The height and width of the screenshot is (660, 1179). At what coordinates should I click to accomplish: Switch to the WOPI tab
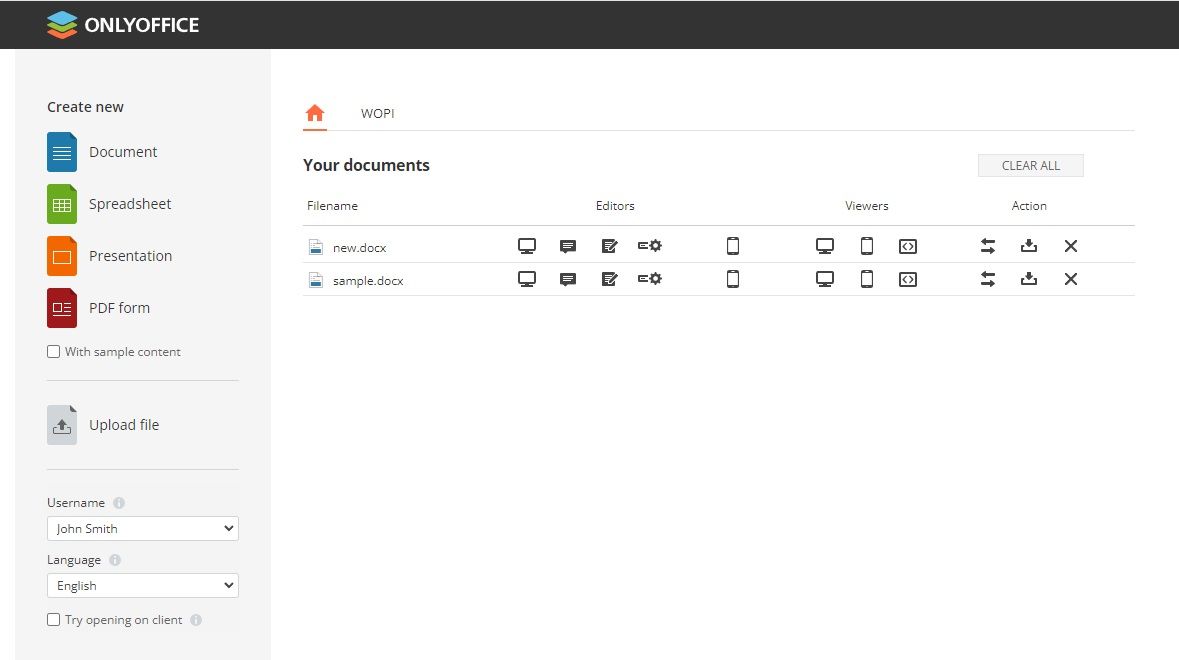(377, 113)
